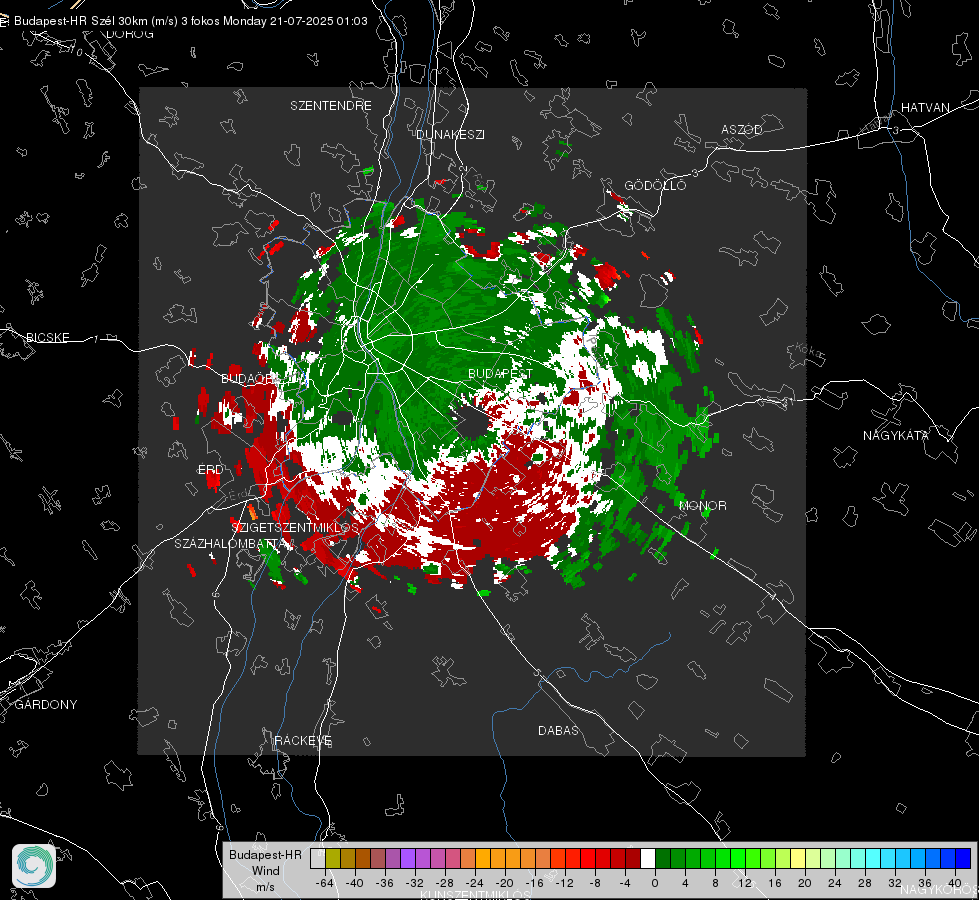Select the SZENTENDRE city label
The image size is (979, 900).
[331, 106]
